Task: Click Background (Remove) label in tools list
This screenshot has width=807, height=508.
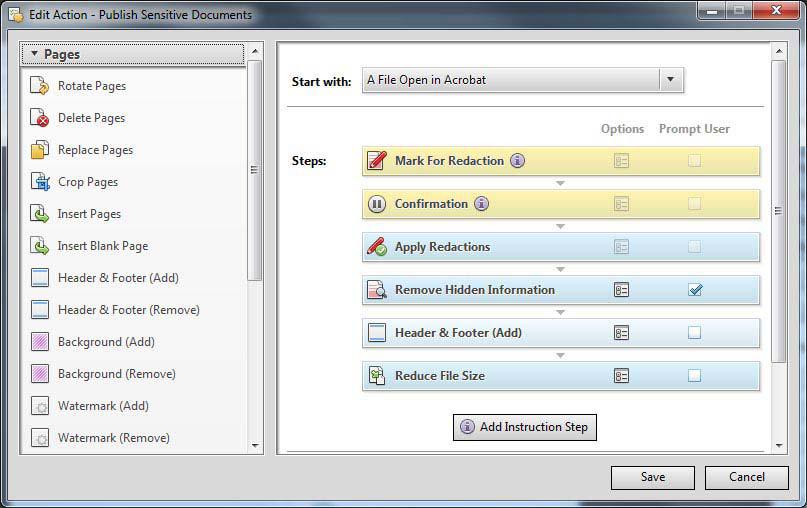Action: 117,374
